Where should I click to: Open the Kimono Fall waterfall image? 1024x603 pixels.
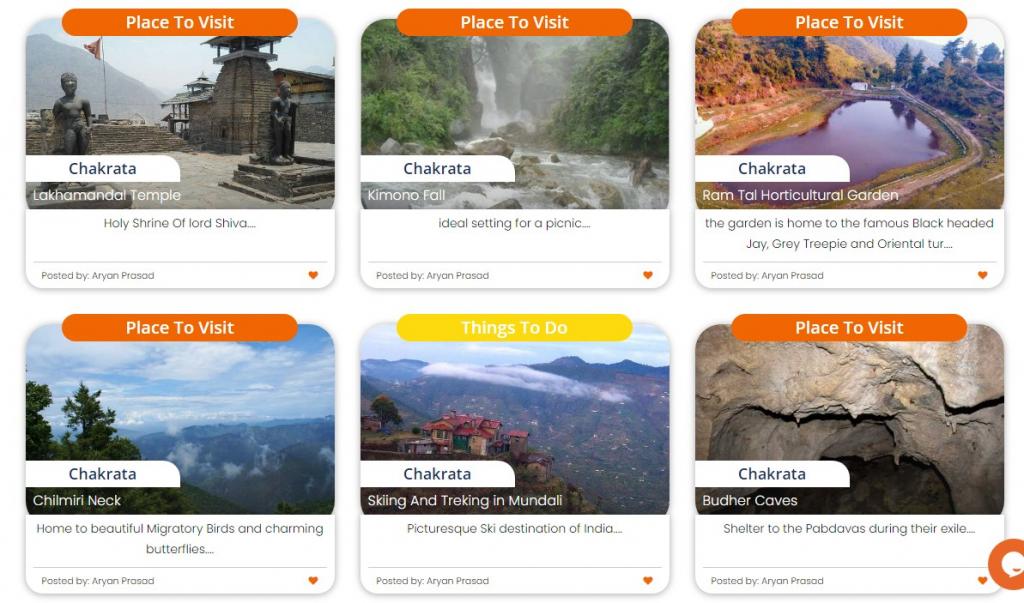pyautogui.click(x=515, y=114)
